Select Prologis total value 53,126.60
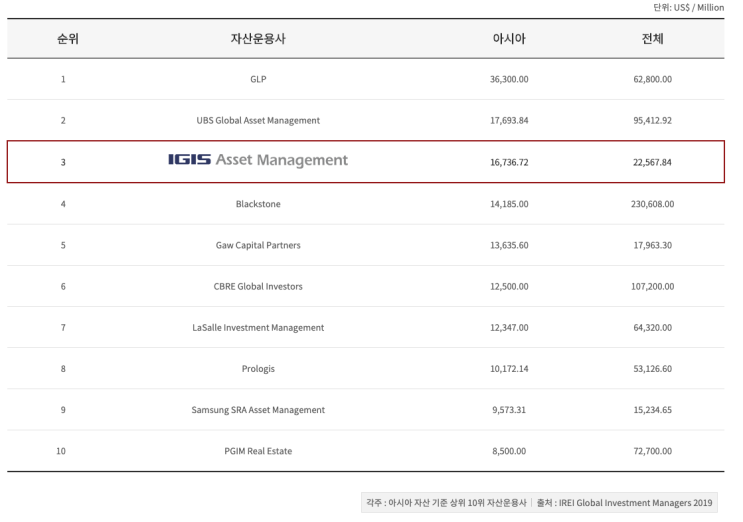743x522 pixels. (652, 369)
